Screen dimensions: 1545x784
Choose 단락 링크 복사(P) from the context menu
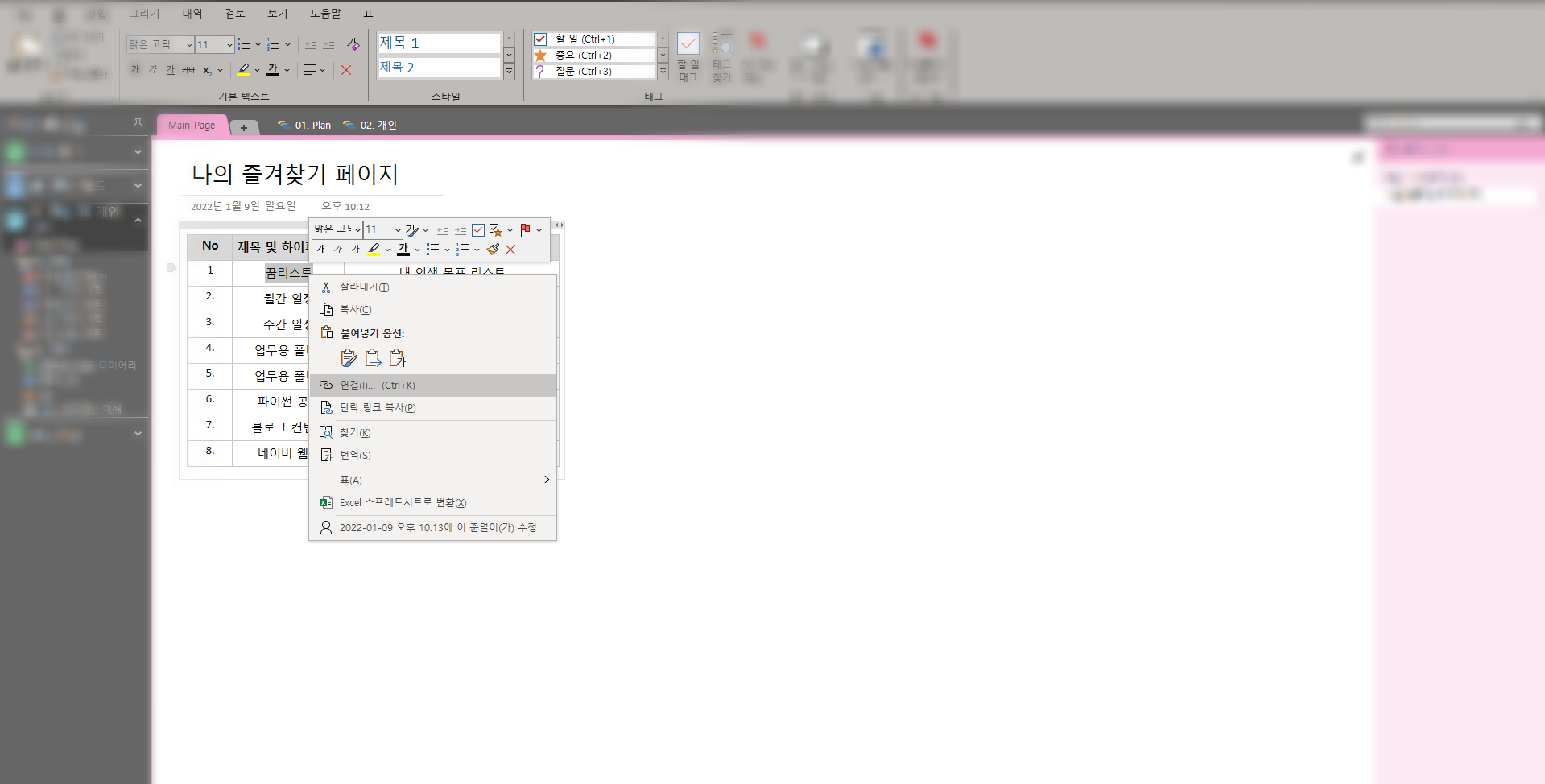click(433, 407)
